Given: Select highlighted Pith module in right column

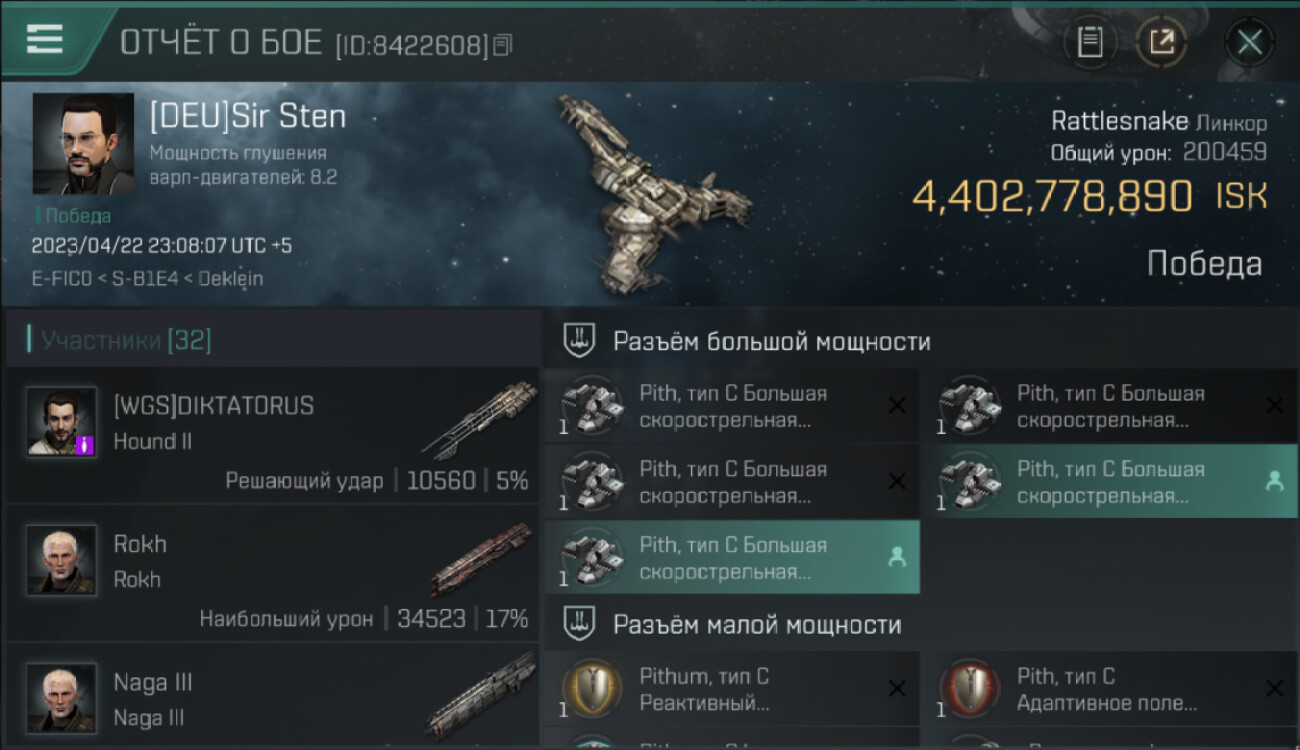Looking at the screenshot, I should [1109, 481].
